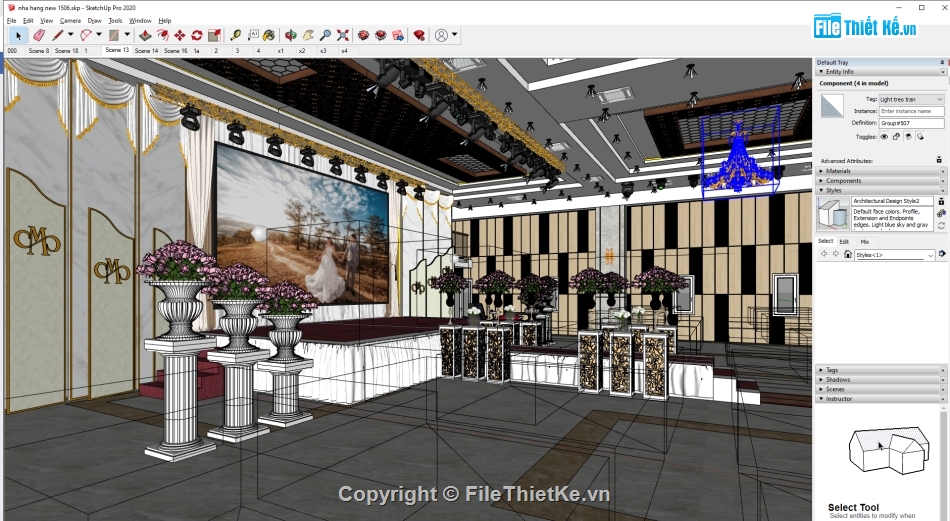The image size is (950, 521).
Task: Open the Arc tool dropdown arrow
Action: tap(99, 35)
